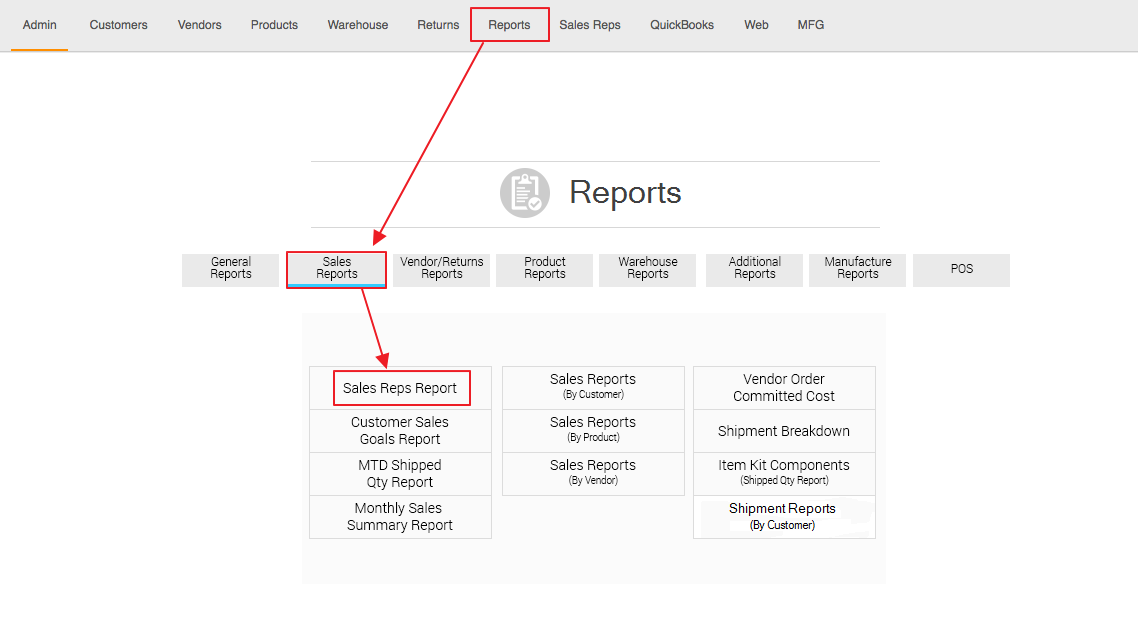Switch to General Reports tab
This screenshot has width=1138, height=627.
click(x=231, y=269)
